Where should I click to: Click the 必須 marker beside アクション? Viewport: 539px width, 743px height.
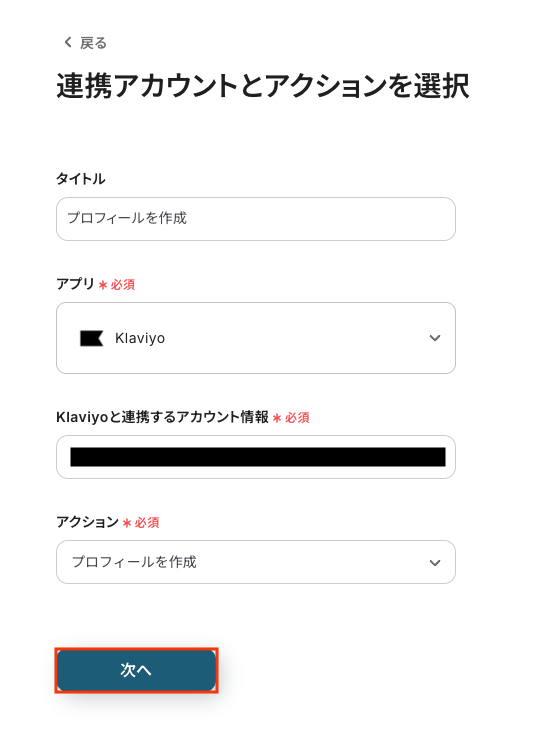147,522
